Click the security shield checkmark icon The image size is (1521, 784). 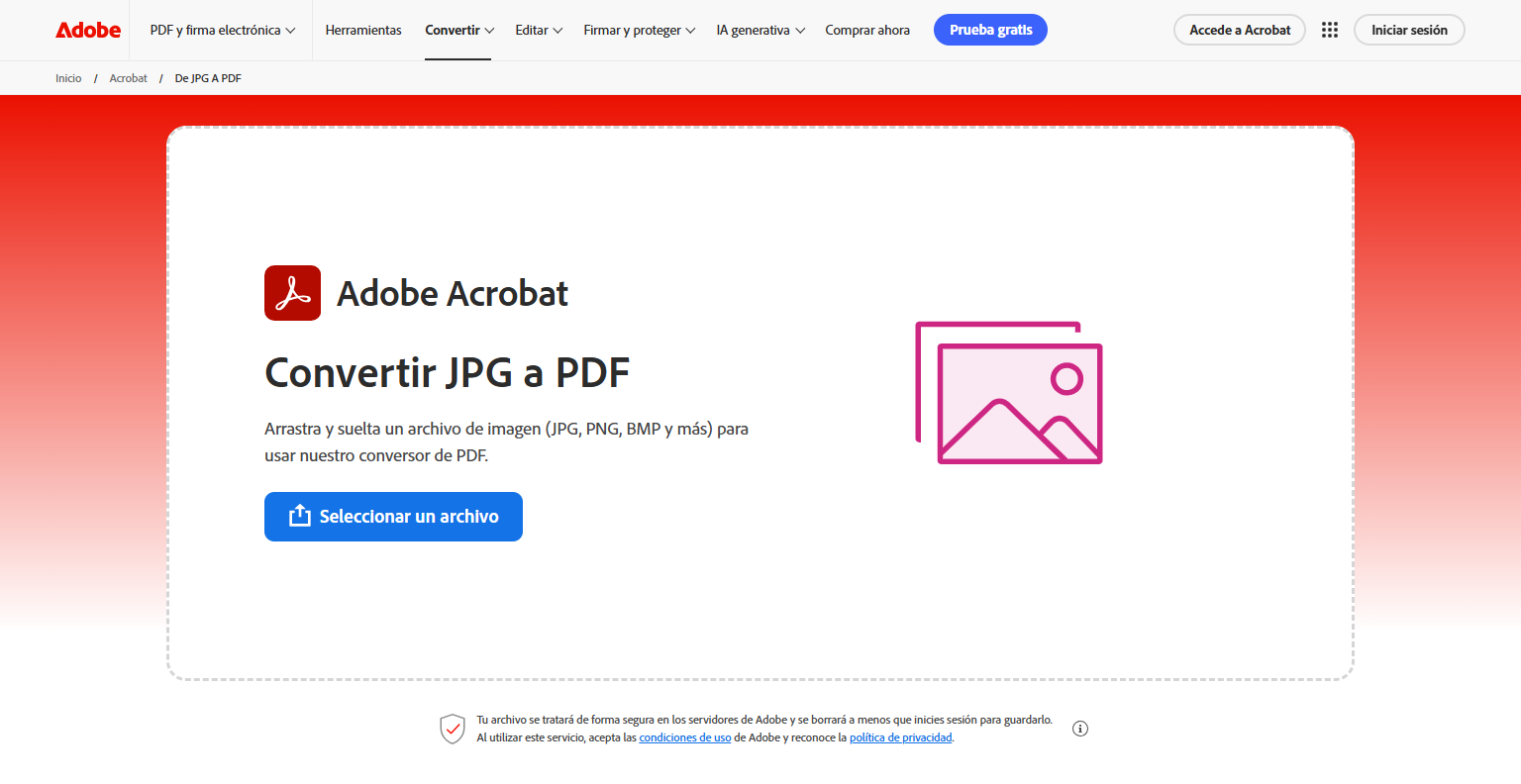click(x=453, y=729)
